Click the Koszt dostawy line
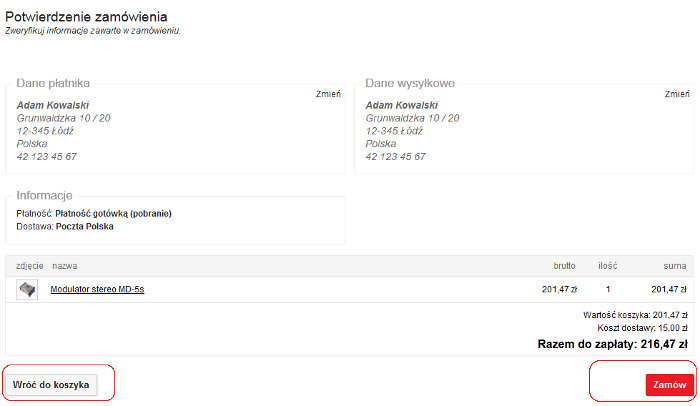 [x=642, y=328]
